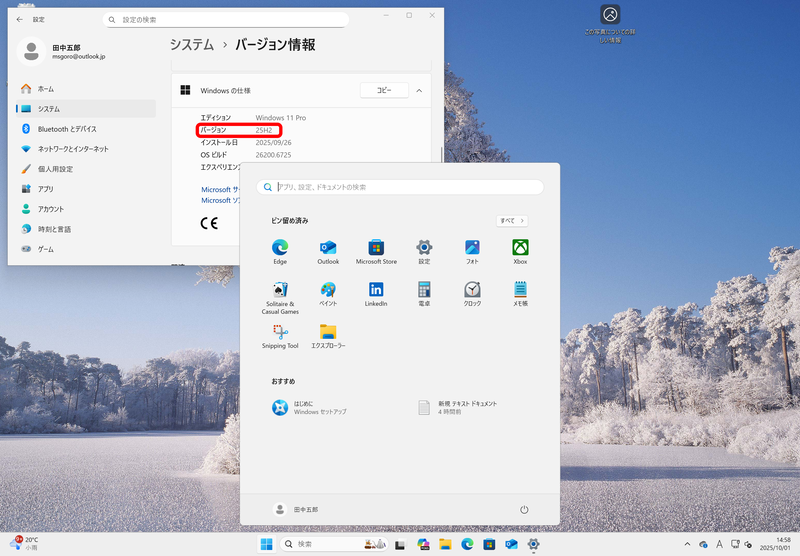
Task: Go back with Settings back arrow
Action: 19,19
